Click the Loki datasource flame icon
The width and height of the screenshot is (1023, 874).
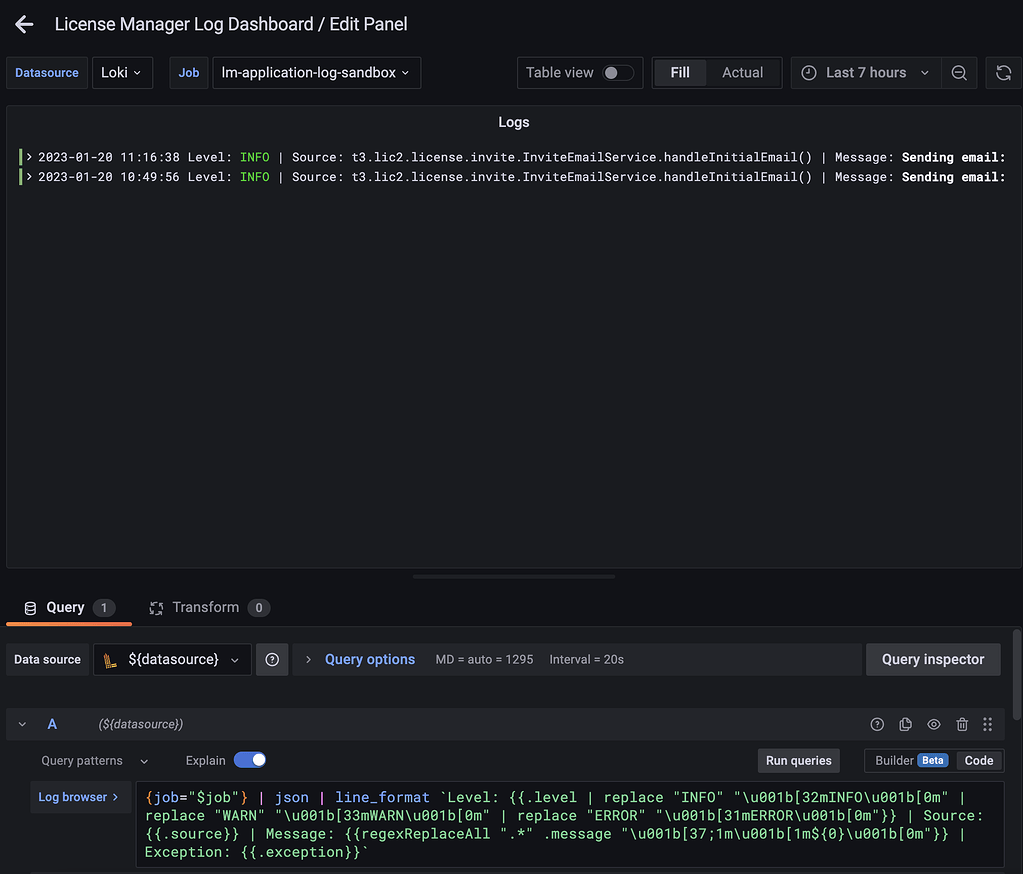click(110, 659)
